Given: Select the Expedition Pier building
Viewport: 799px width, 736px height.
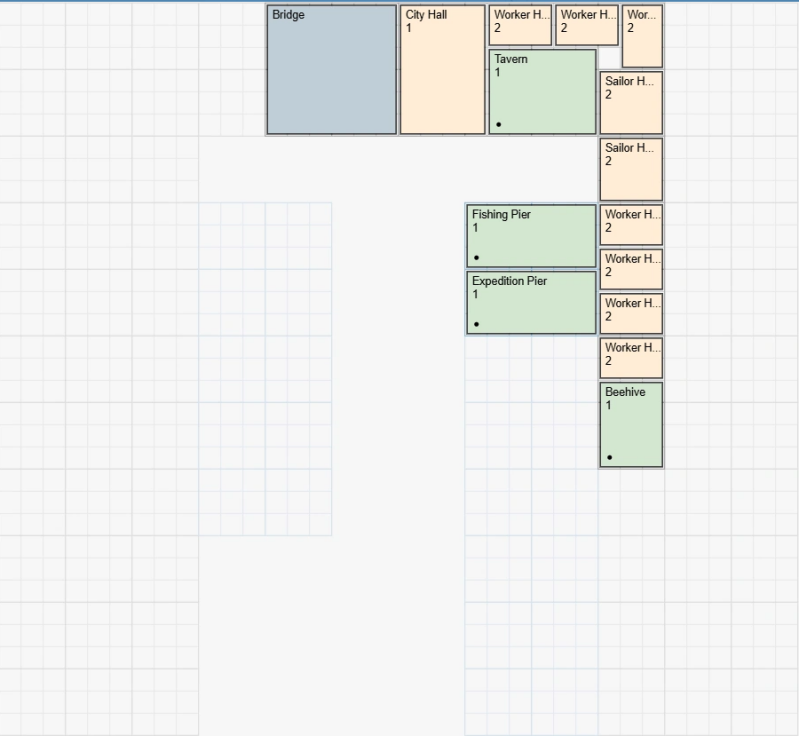Looking at the screenshot, I should pyautogui.click(x=531, y=303).
